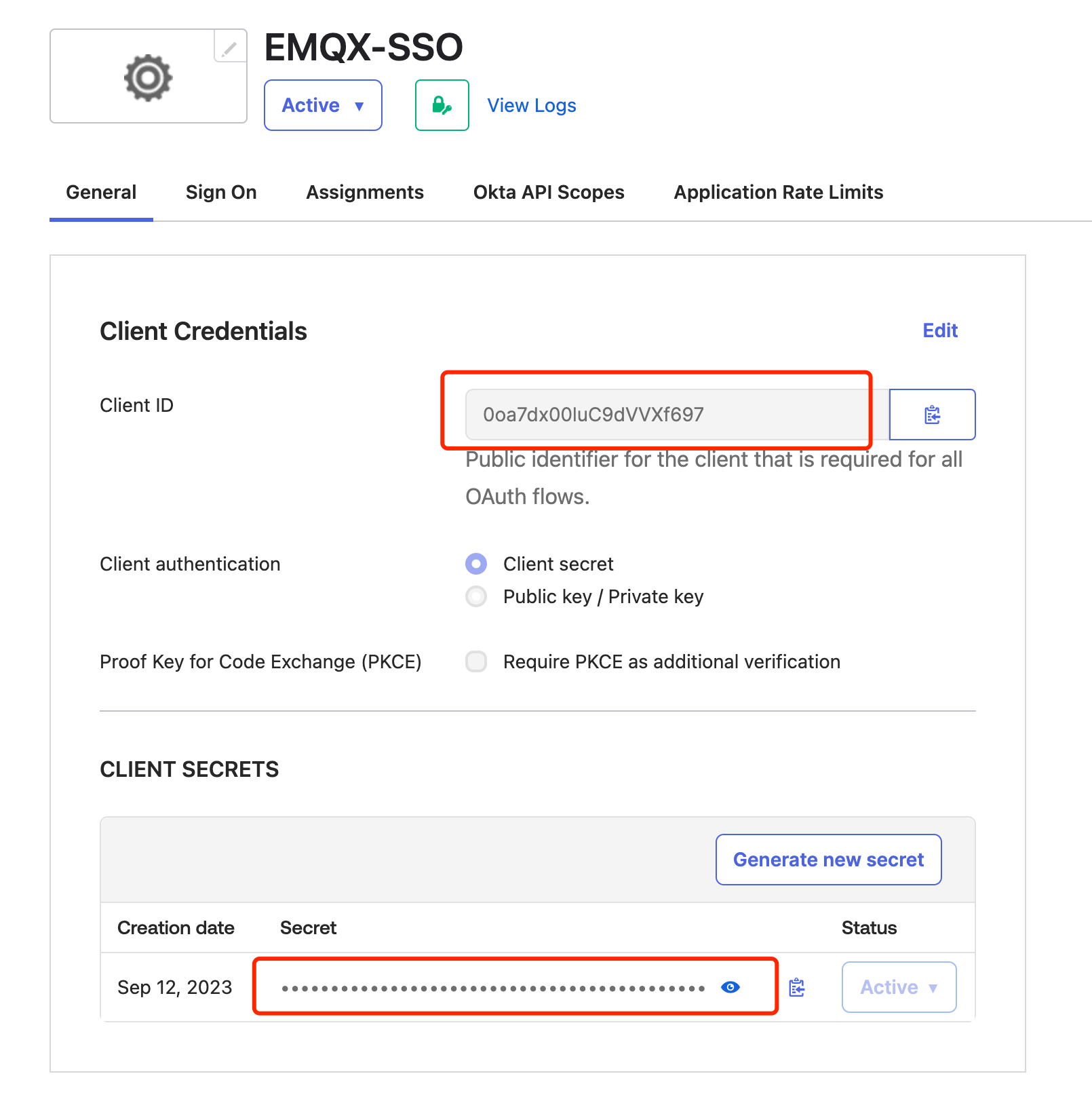Expand the secret's Active status dropdown
The image size is (1092, 1095).
pyautogui.click(x=899, y=987)
